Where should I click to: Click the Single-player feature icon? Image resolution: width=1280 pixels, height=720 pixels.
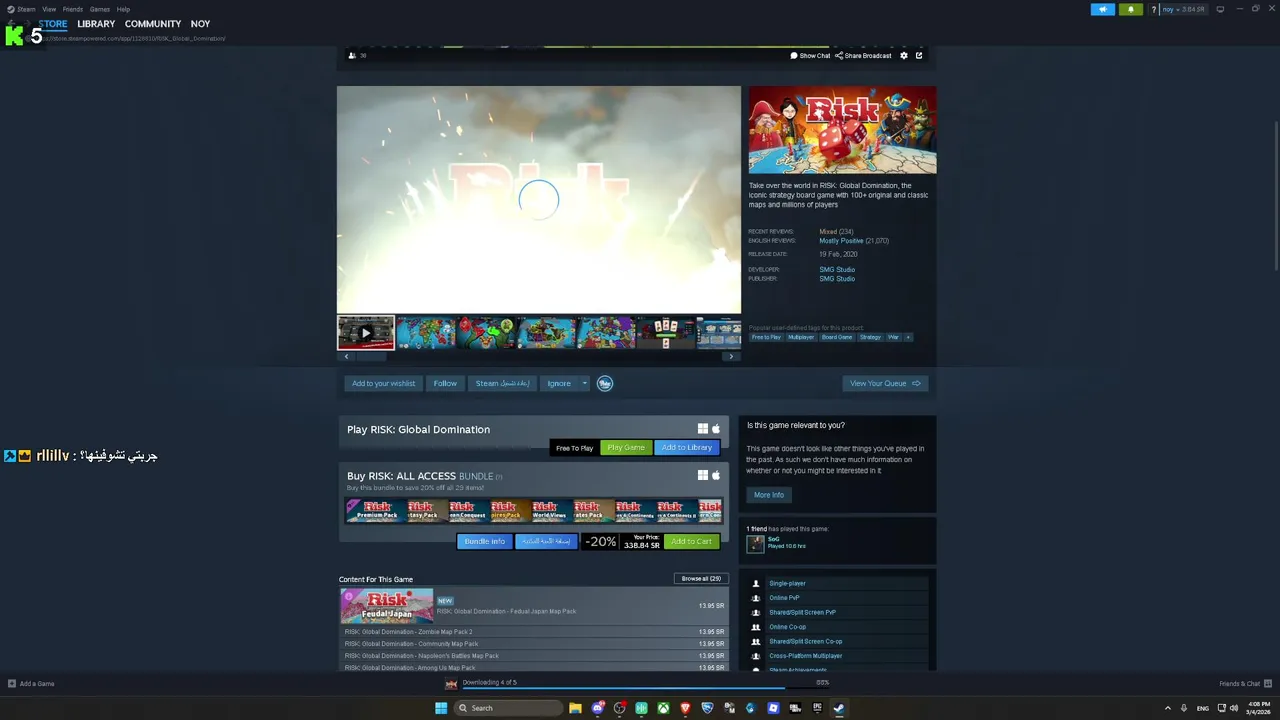click(756, 583)
